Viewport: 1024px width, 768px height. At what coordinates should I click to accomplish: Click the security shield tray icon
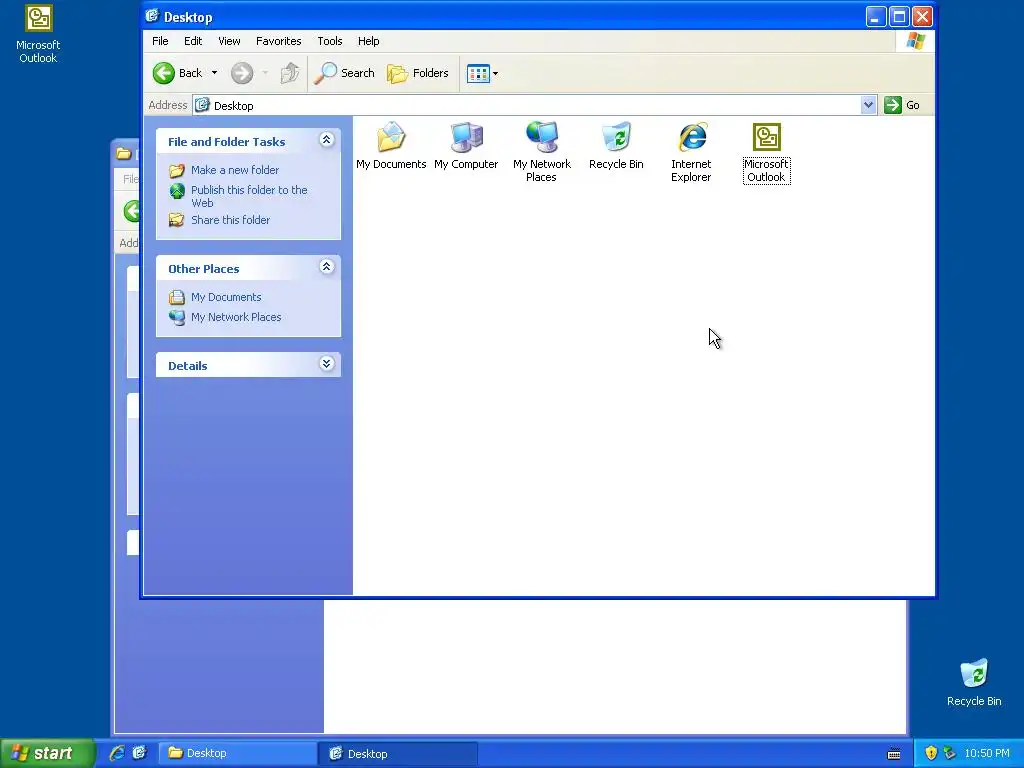click(931, 754)
